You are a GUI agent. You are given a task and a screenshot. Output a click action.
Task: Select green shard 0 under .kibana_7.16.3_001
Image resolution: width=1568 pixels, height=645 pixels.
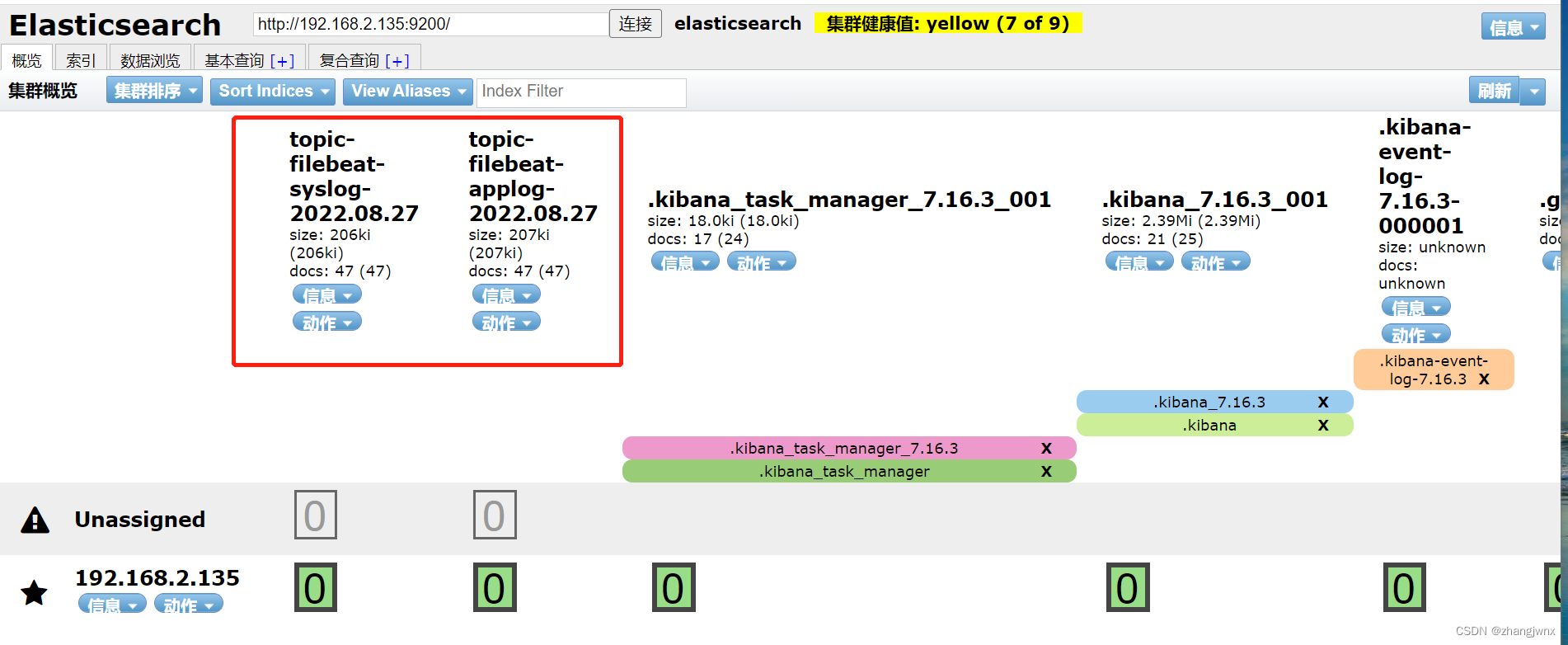(1128, 587)
